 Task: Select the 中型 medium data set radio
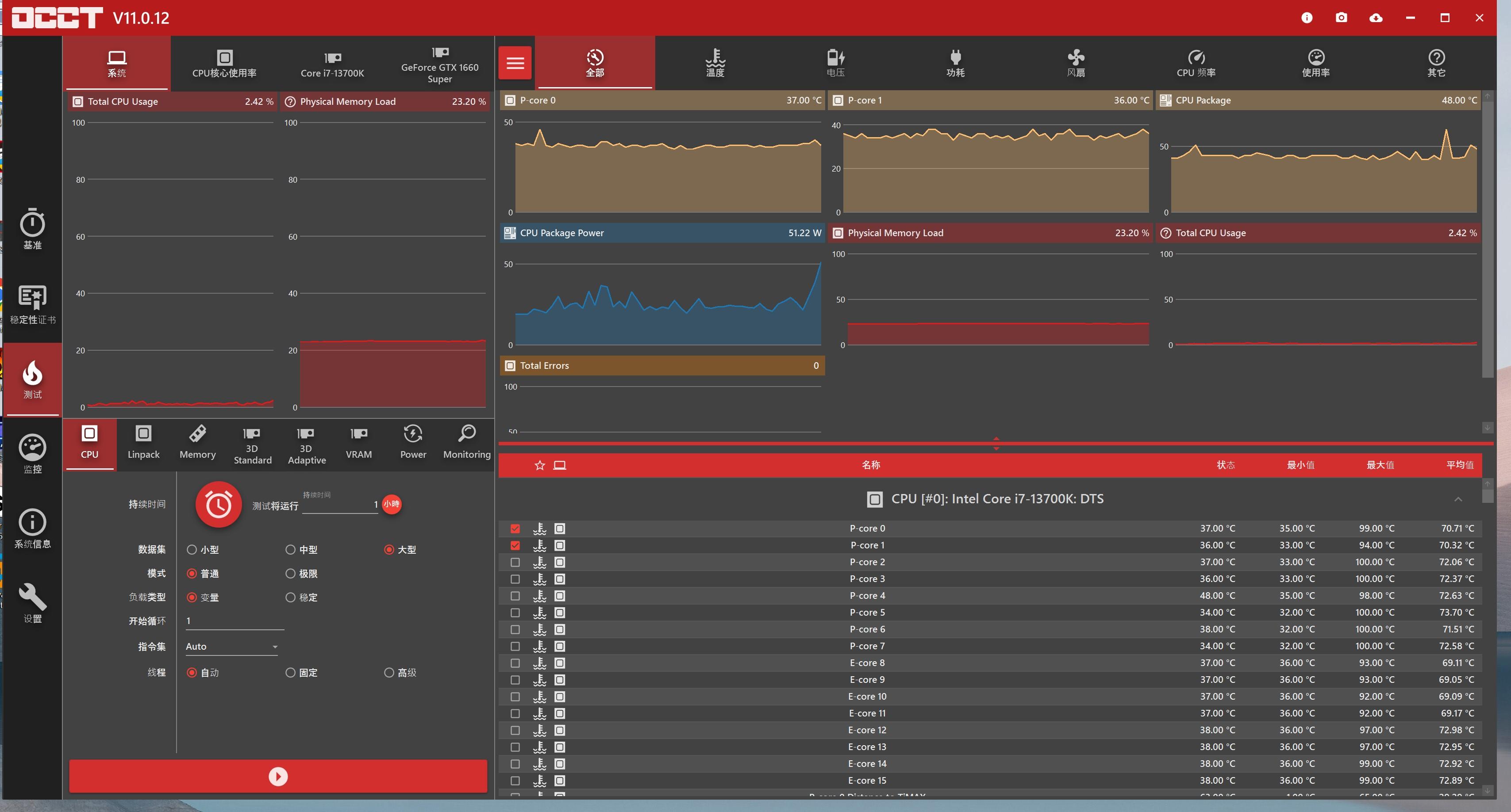290,549
